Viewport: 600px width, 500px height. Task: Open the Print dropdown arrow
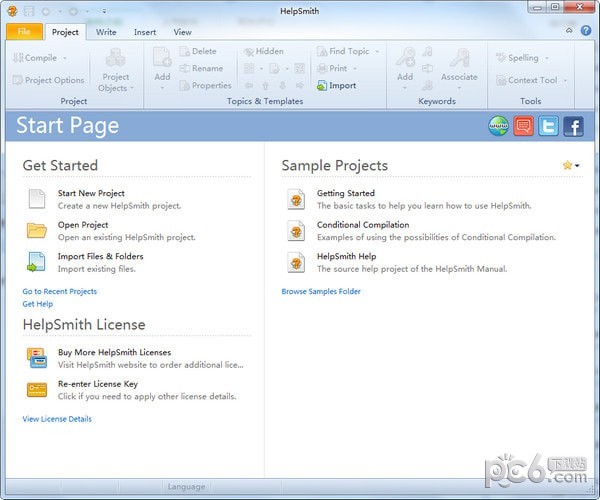[355, 68]
